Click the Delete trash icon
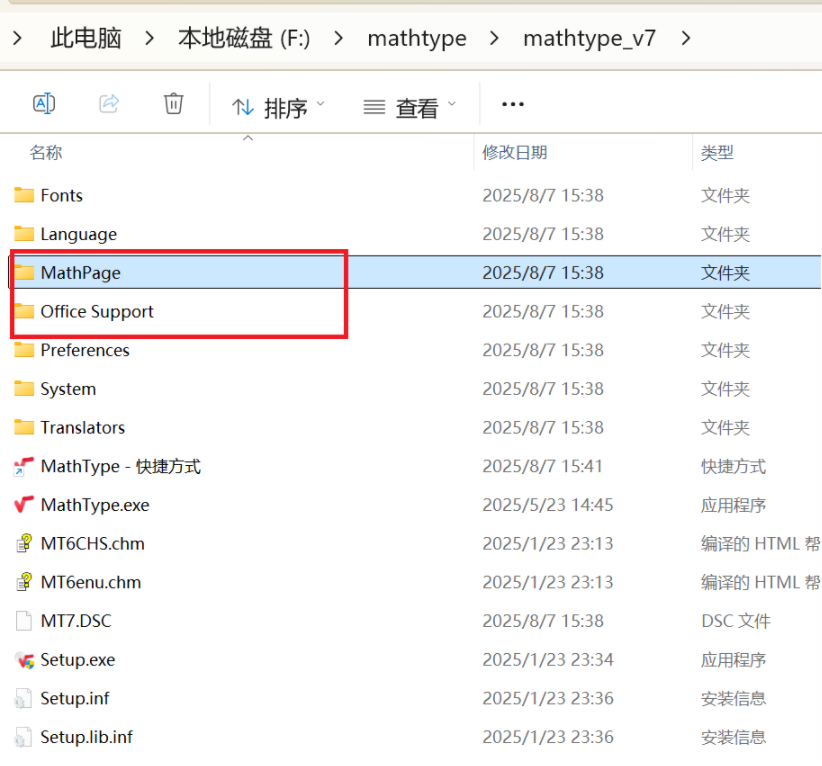Image resolution: width=822 pixels, height=766 pixels. point(173,103)
